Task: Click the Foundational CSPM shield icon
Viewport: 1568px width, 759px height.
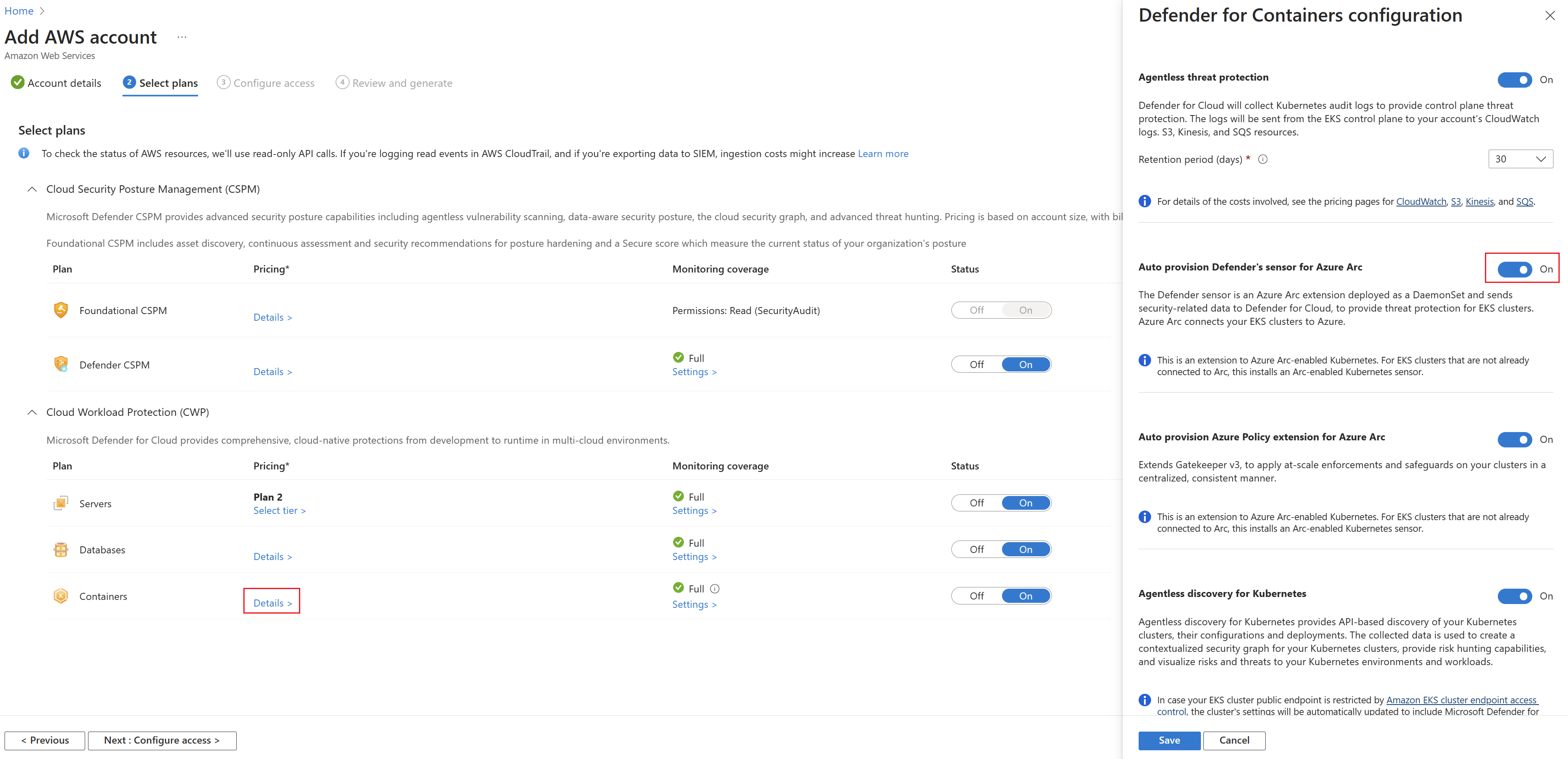Action: point(61,310)
